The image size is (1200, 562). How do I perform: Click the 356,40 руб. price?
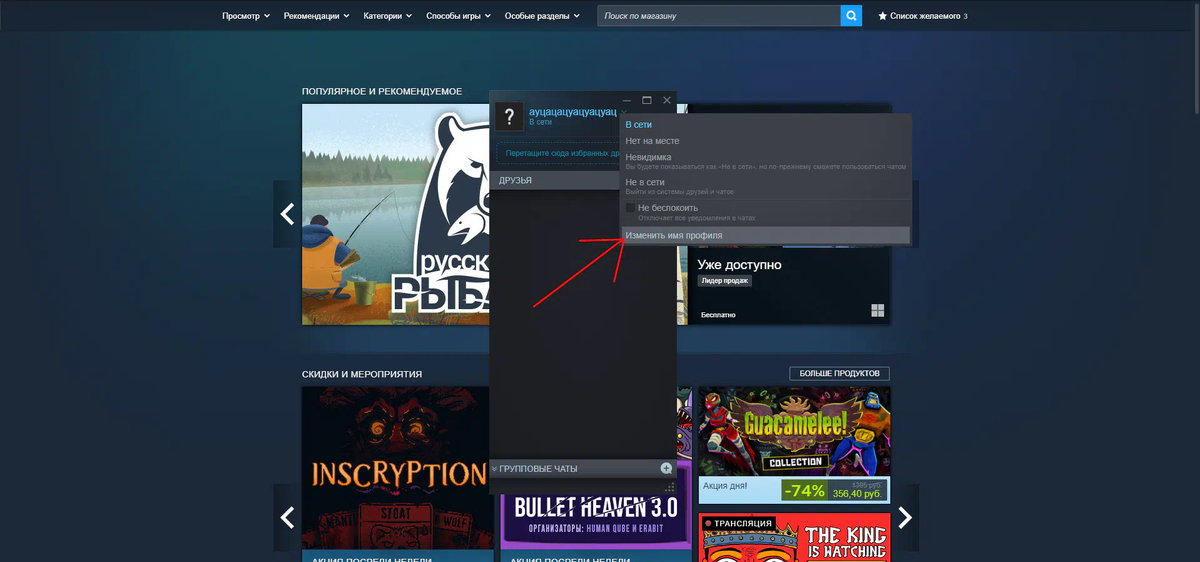pyautogui.click(x=859, y=493)
